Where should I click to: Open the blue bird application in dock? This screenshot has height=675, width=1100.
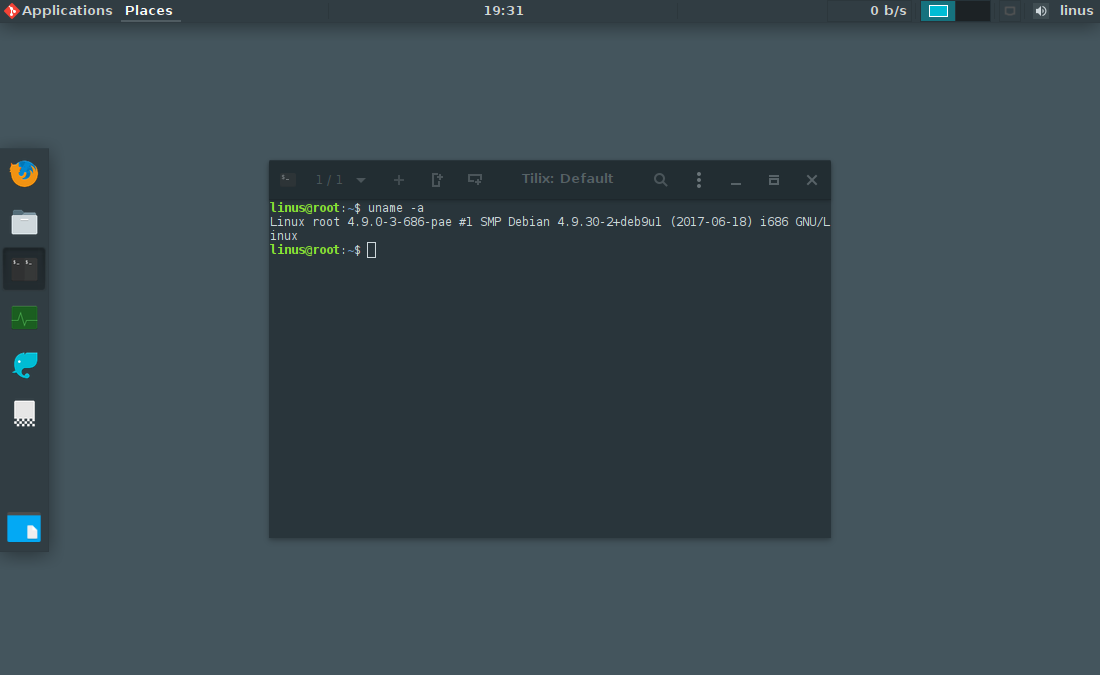25,365
